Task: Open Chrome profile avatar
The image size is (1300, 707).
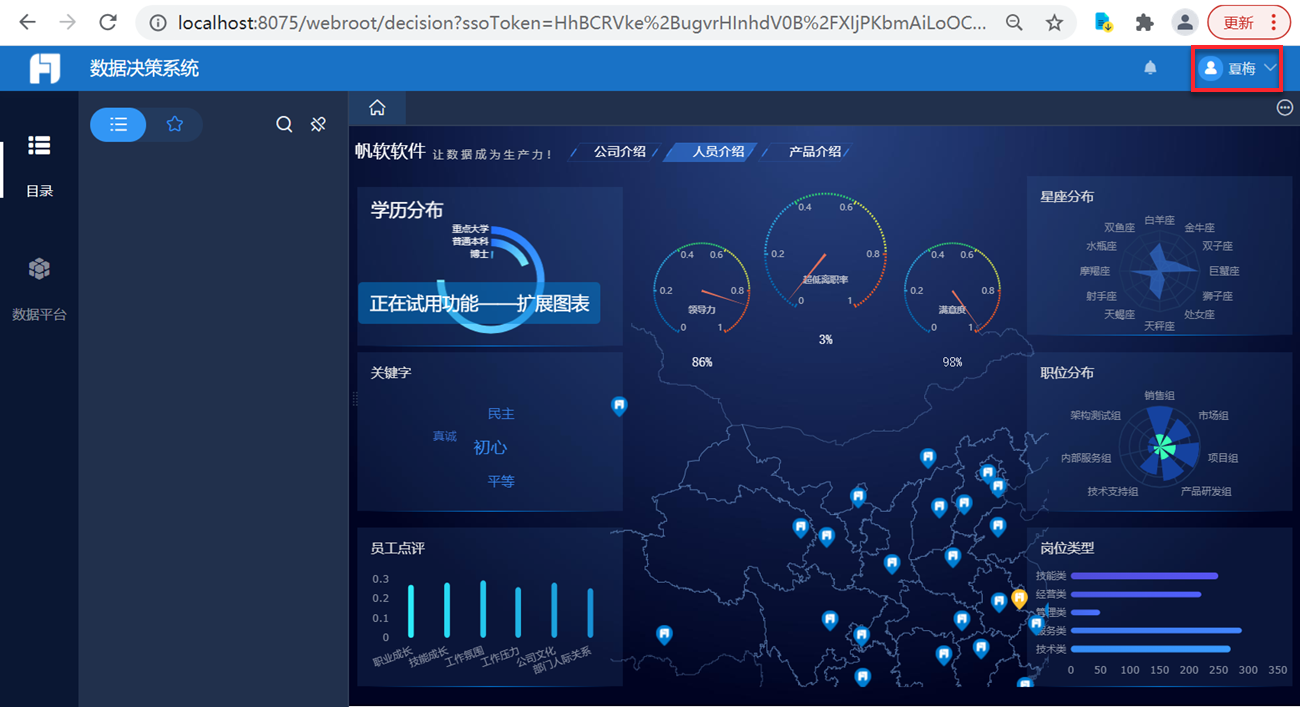Action: pyautogui.click(x=1185, y=22)
